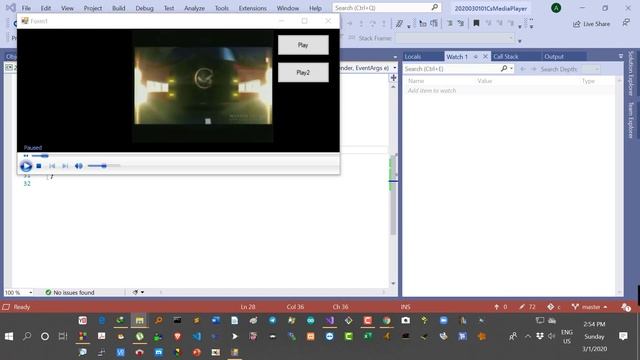Screen dimensions: 640x360
Task: Click the Type column header in Watch
Action: 588,81
